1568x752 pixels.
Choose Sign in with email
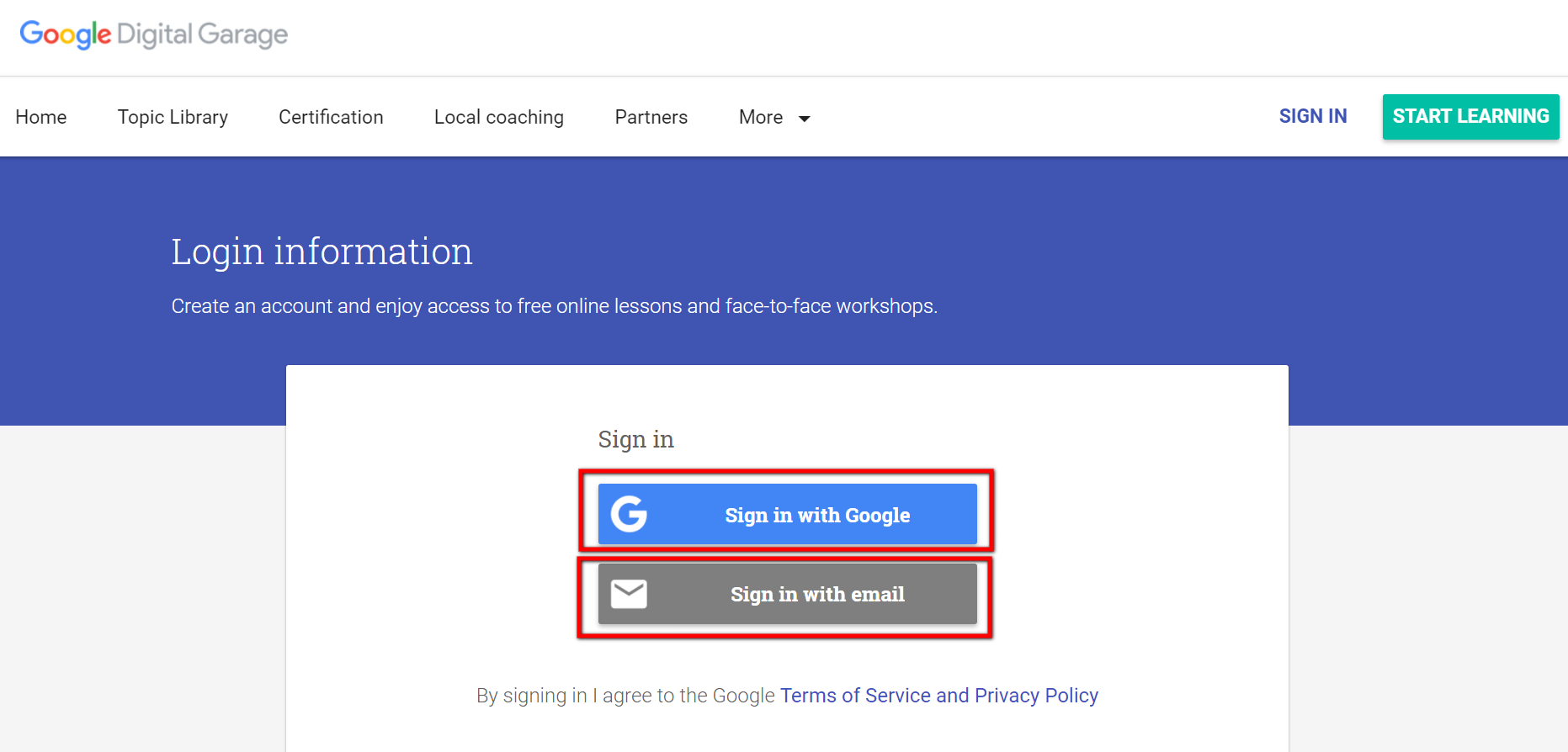click(x=787, y=594)
